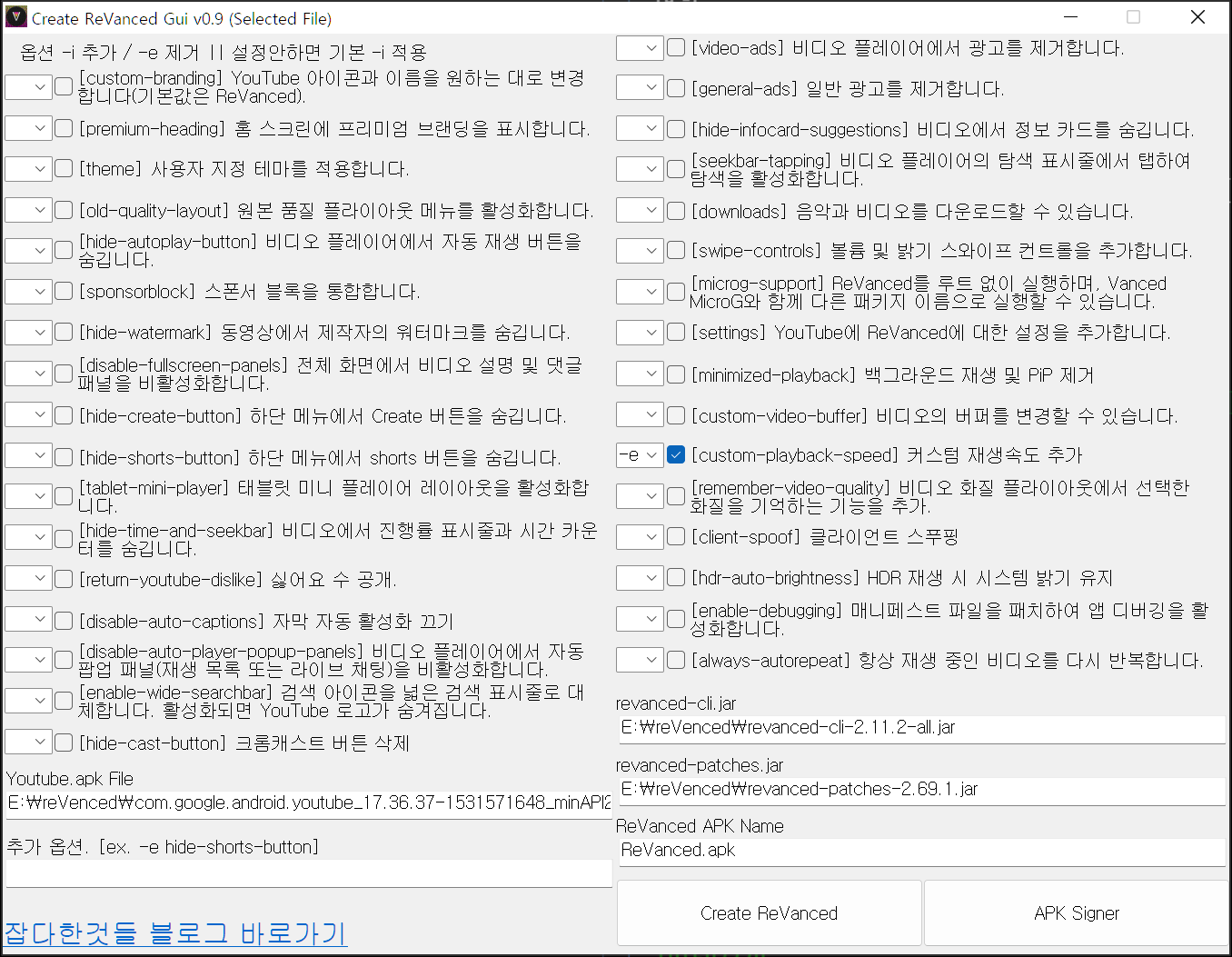Viewport: 1232px width, 957px height.
Task: Expand the option dropdown for theme
Action: coord(28,168)
